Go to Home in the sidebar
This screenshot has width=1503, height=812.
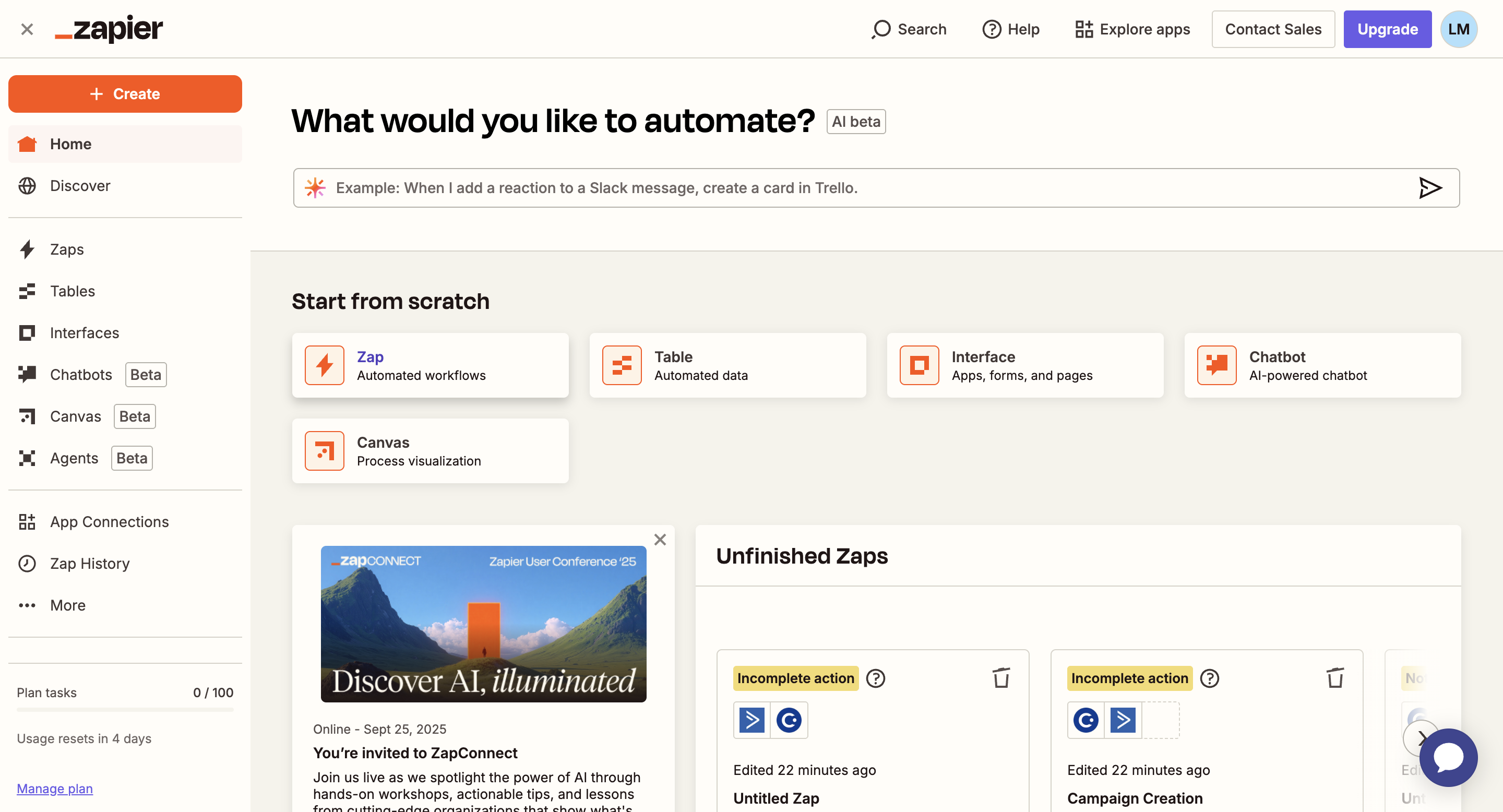[70, 144]
